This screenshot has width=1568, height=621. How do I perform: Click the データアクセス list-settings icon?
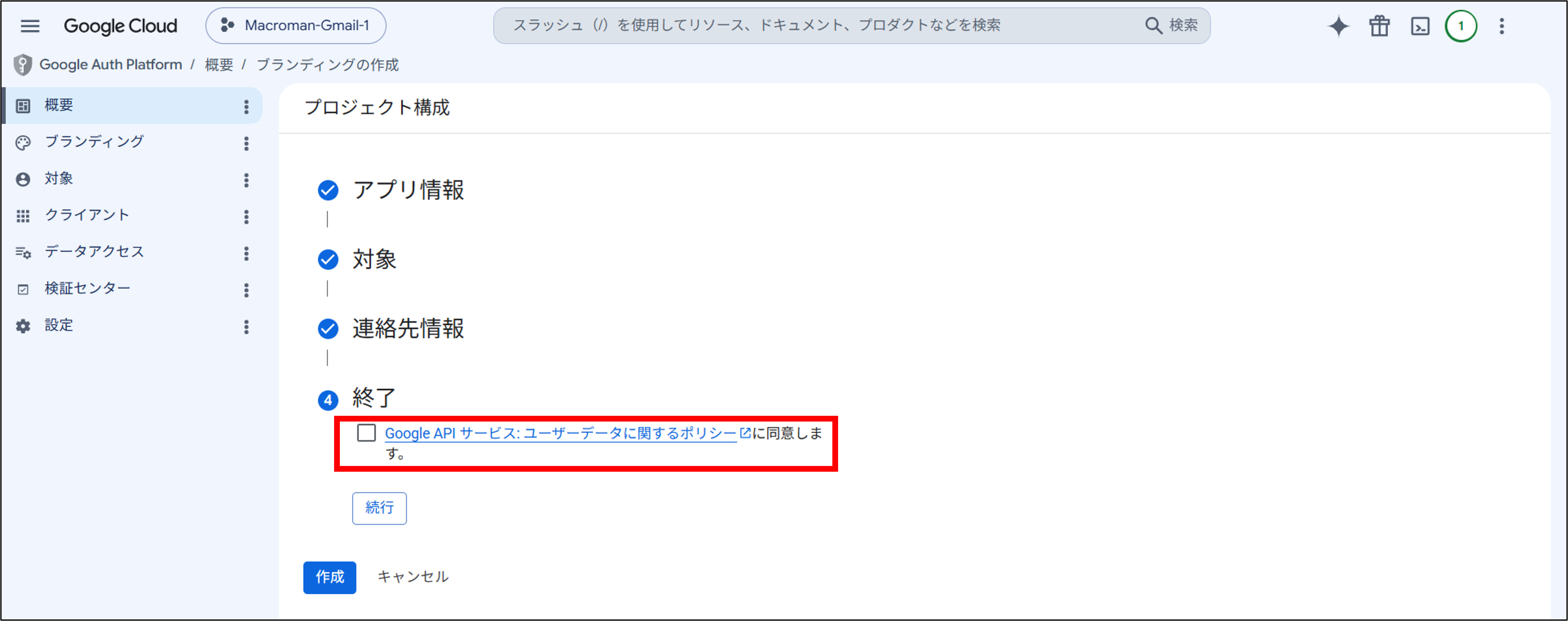[x=23, y=253]
